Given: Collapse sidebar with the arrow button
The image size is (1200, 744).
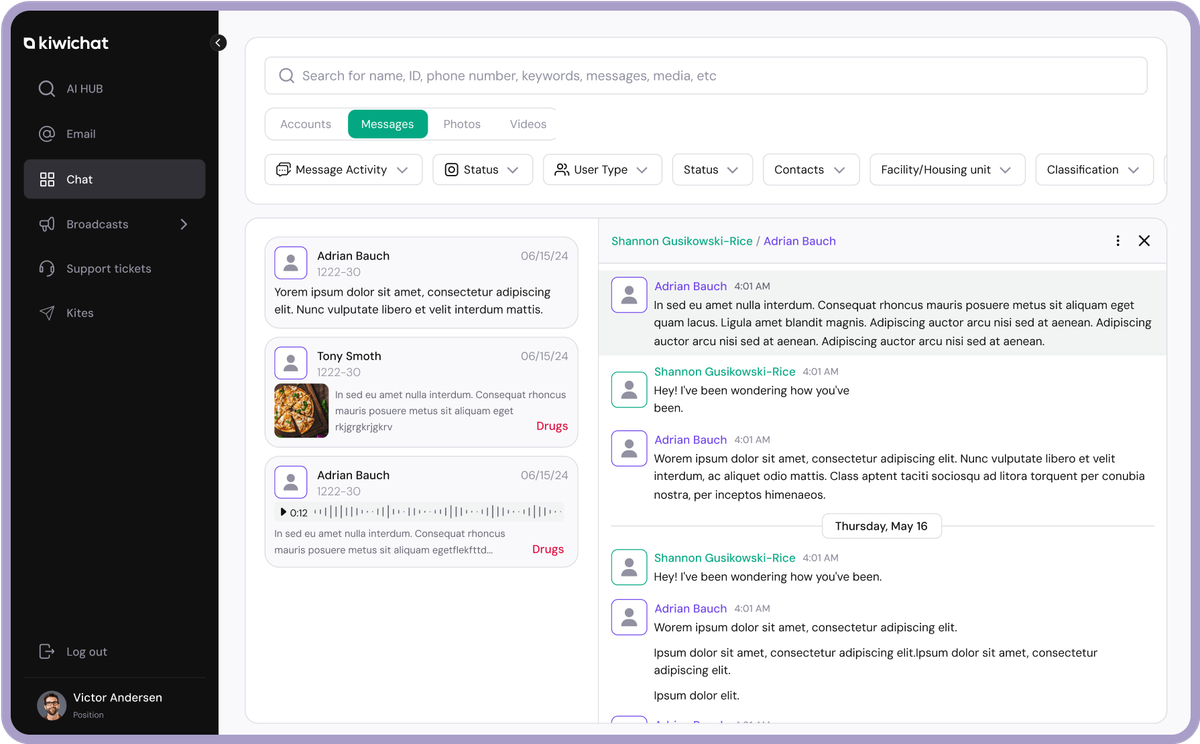Looking at the screenshot, I should click(219, 43).
